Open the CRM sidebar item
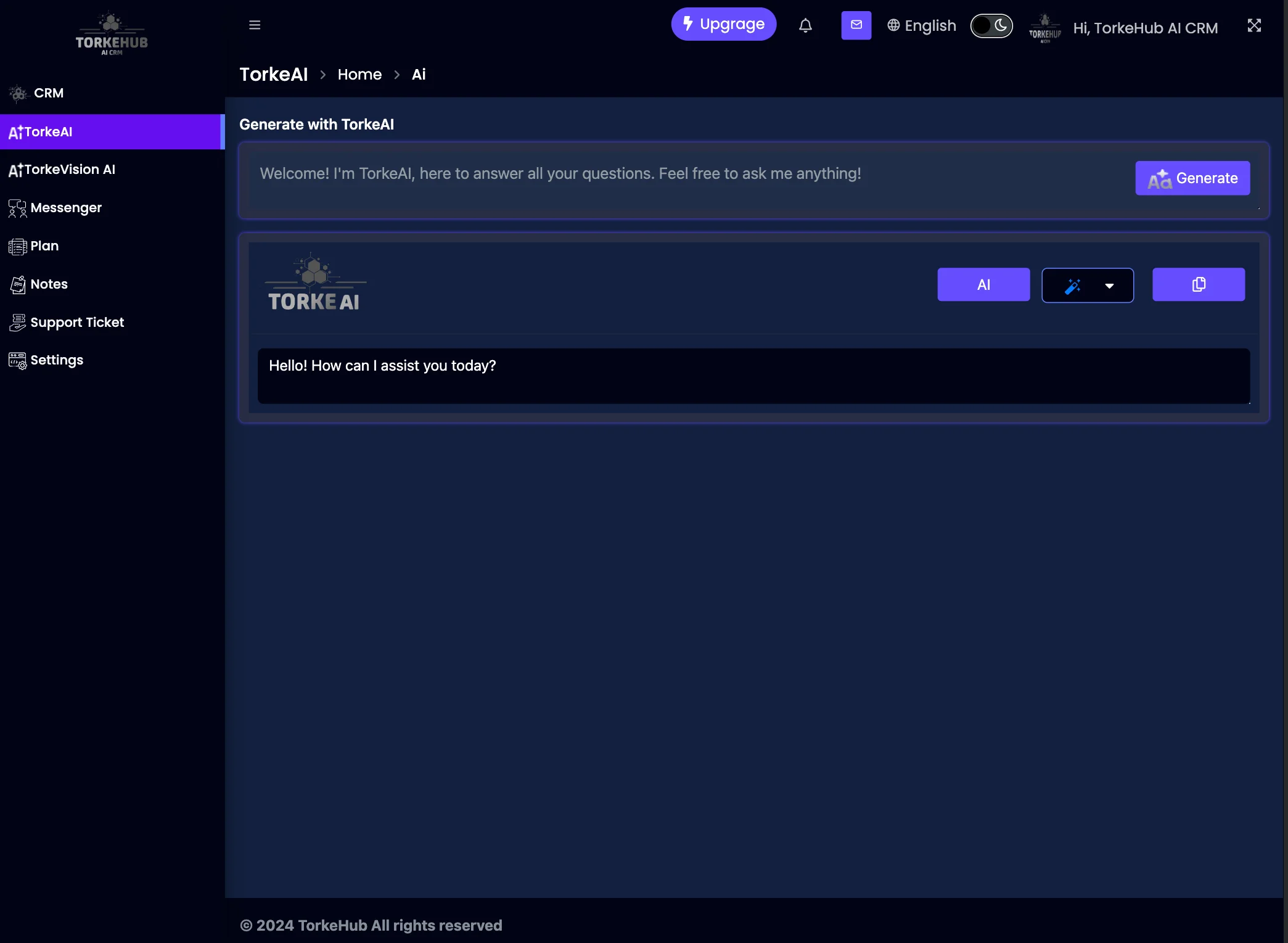1288x943 pixels. (x=112, y=93)
